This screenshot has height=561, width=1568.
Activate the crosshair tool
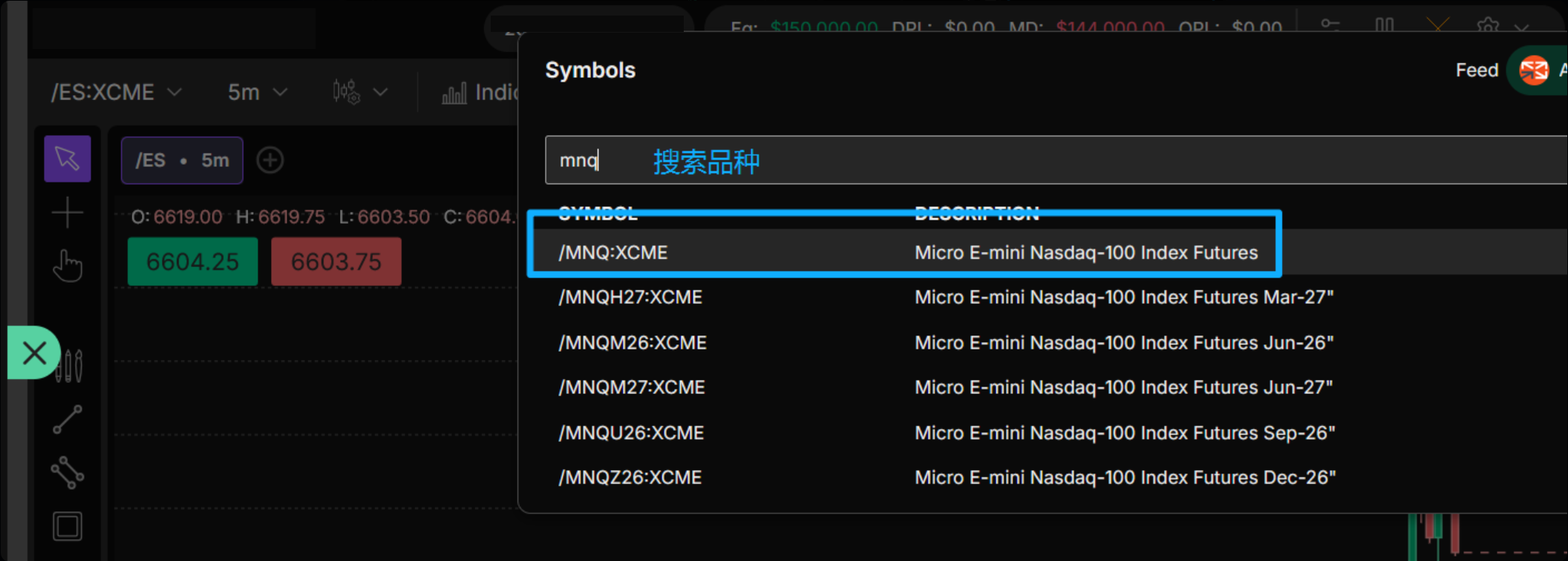(67, 213)
